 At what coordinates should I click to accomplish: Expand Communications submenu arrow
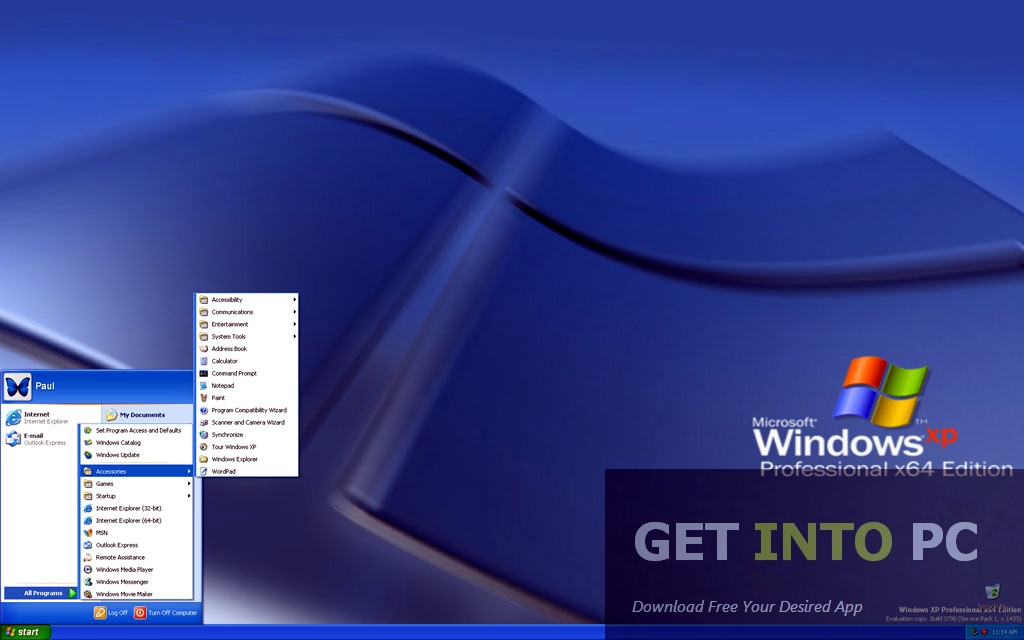(295, 312)
